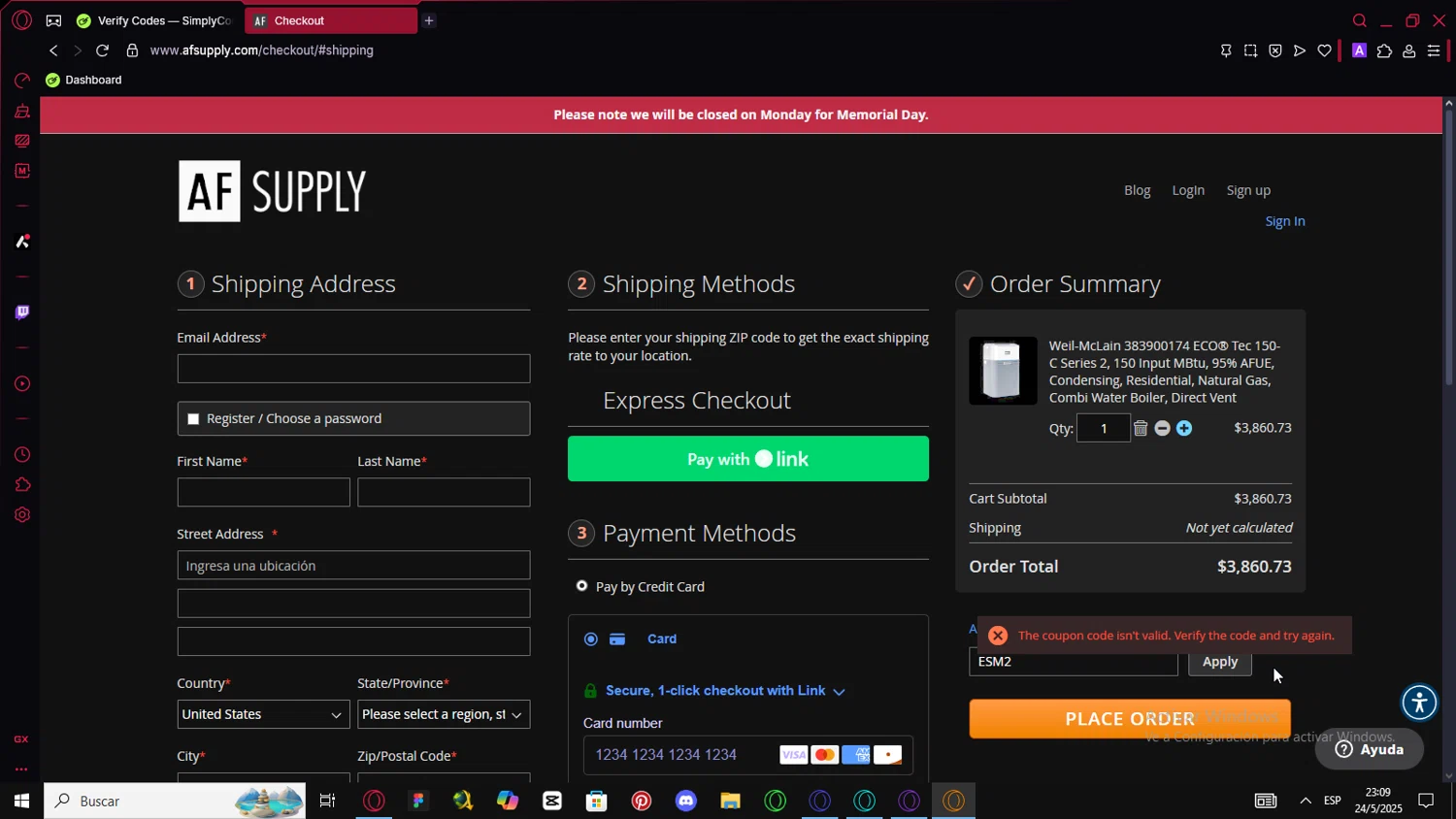1456x819 pixels.
Task: Open File Explorer from the taskbar
Action: click(x=730, y=801)
